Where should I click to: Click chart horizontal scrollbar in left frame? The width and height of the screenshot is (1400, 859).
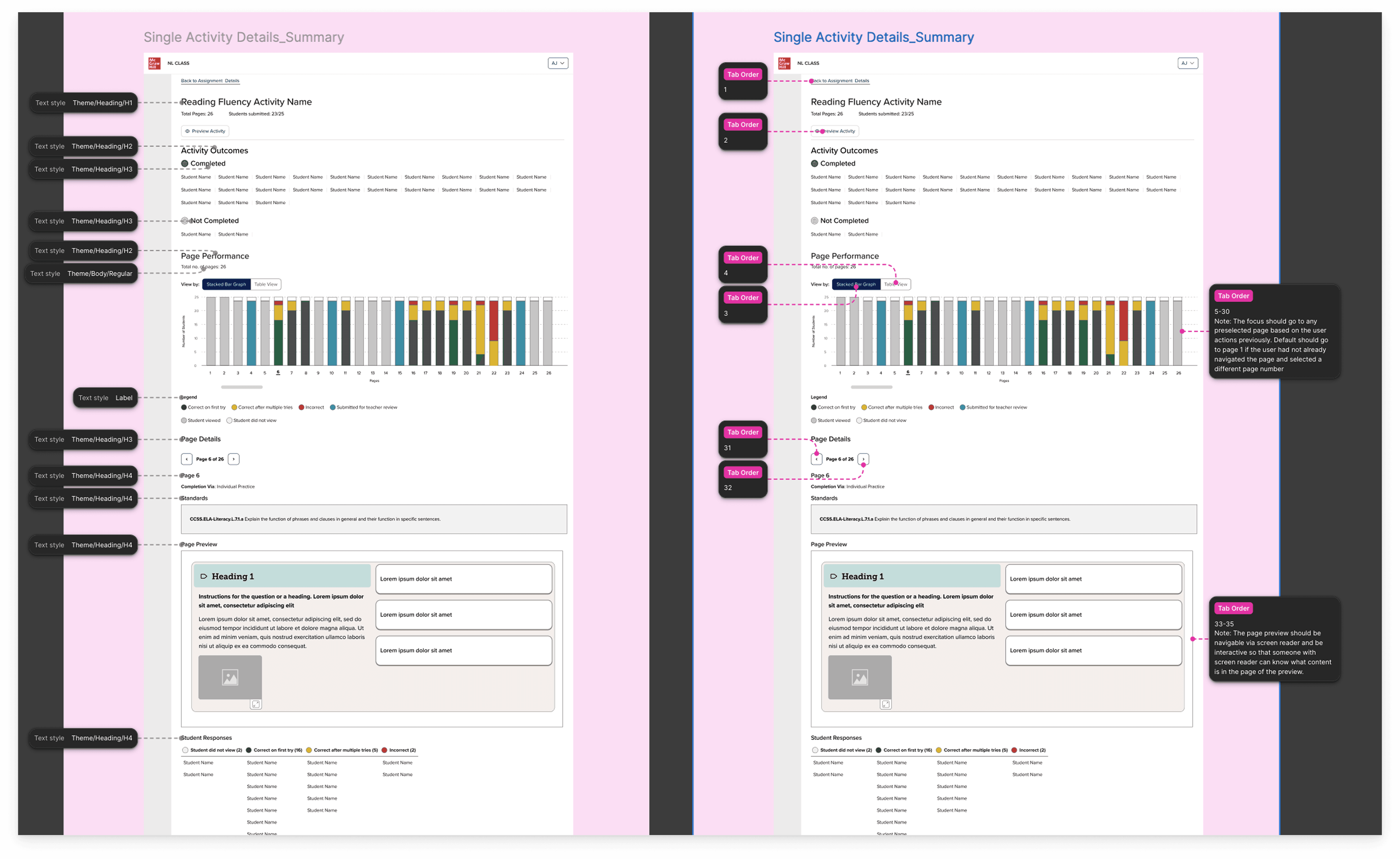[242, 387]
